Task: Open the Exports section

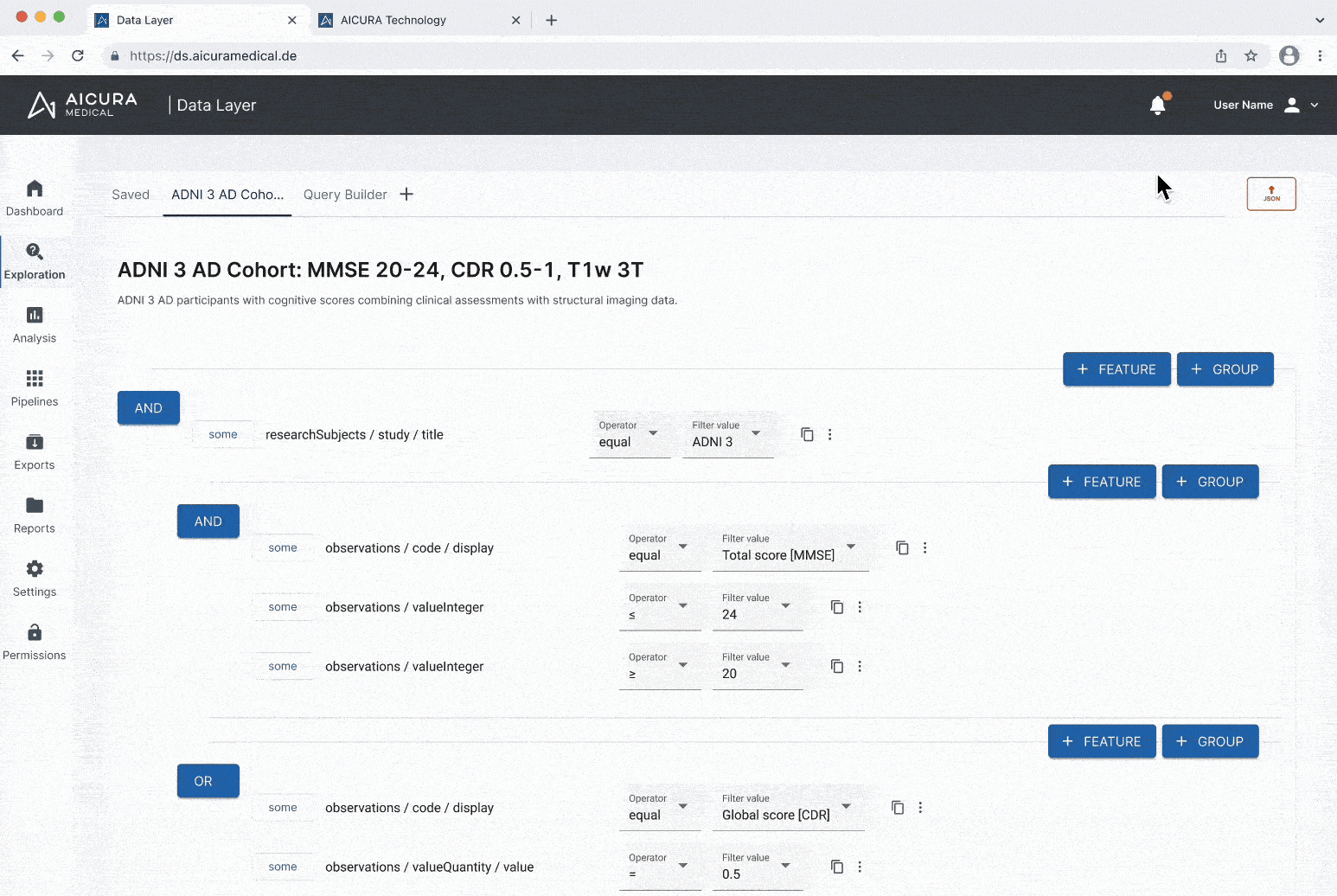Action: [35, 451]
